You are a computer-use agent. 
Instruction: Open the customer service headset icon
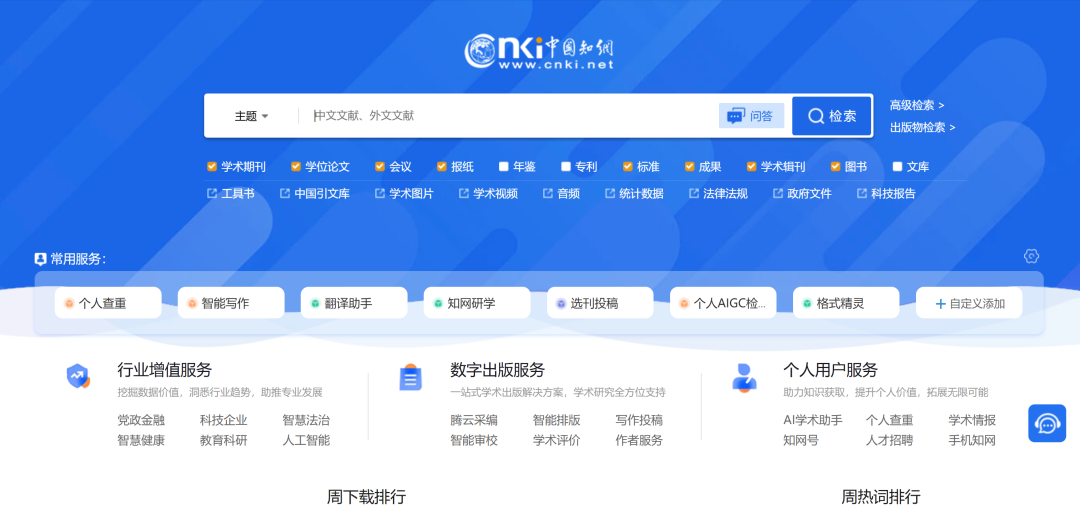pyautogui.click(x=1047, y=423)
